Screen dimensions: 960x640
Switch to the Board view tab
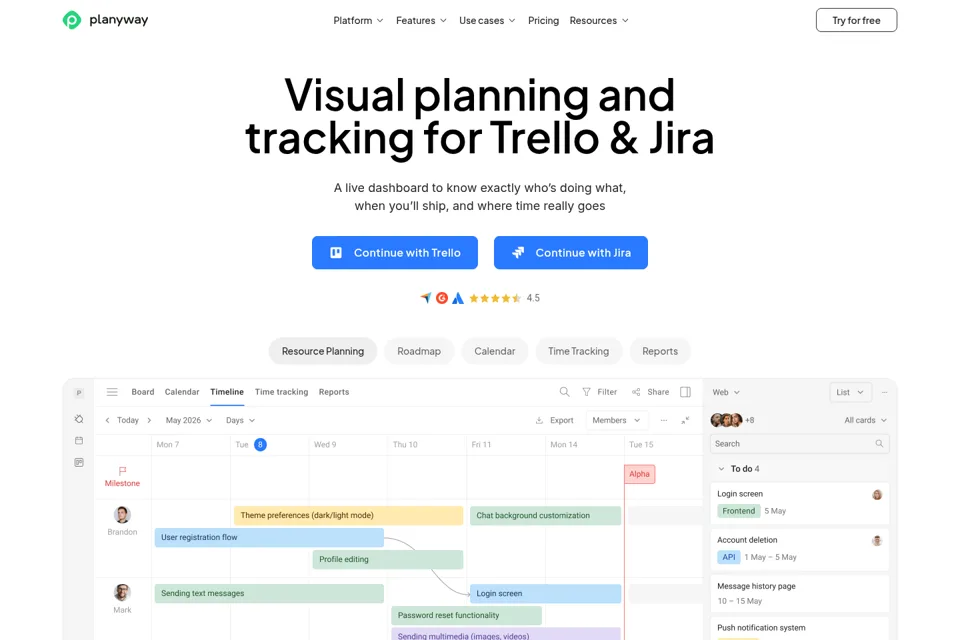(143, 392)
